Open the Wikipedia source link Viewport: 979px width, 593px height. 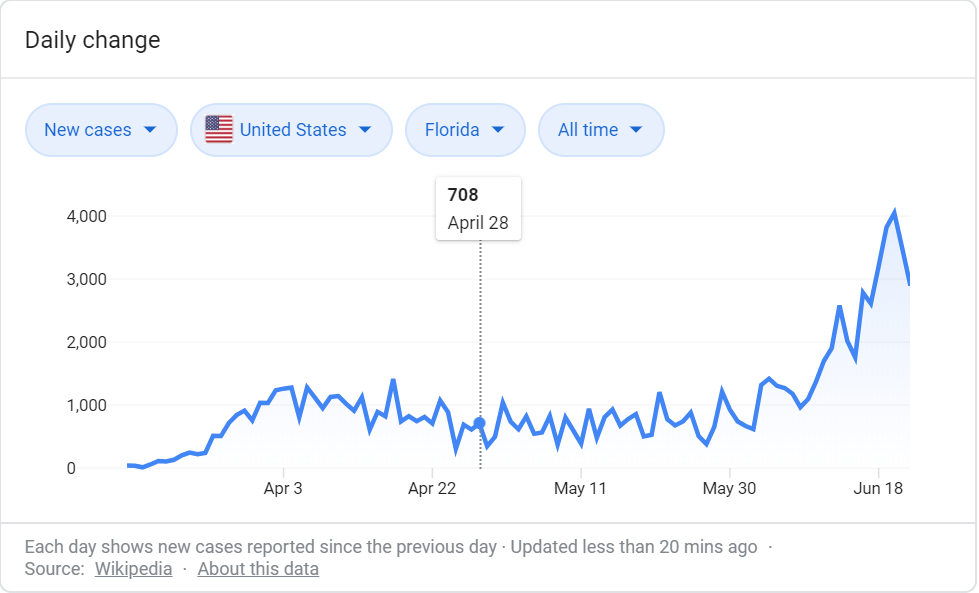coord(133,569)
